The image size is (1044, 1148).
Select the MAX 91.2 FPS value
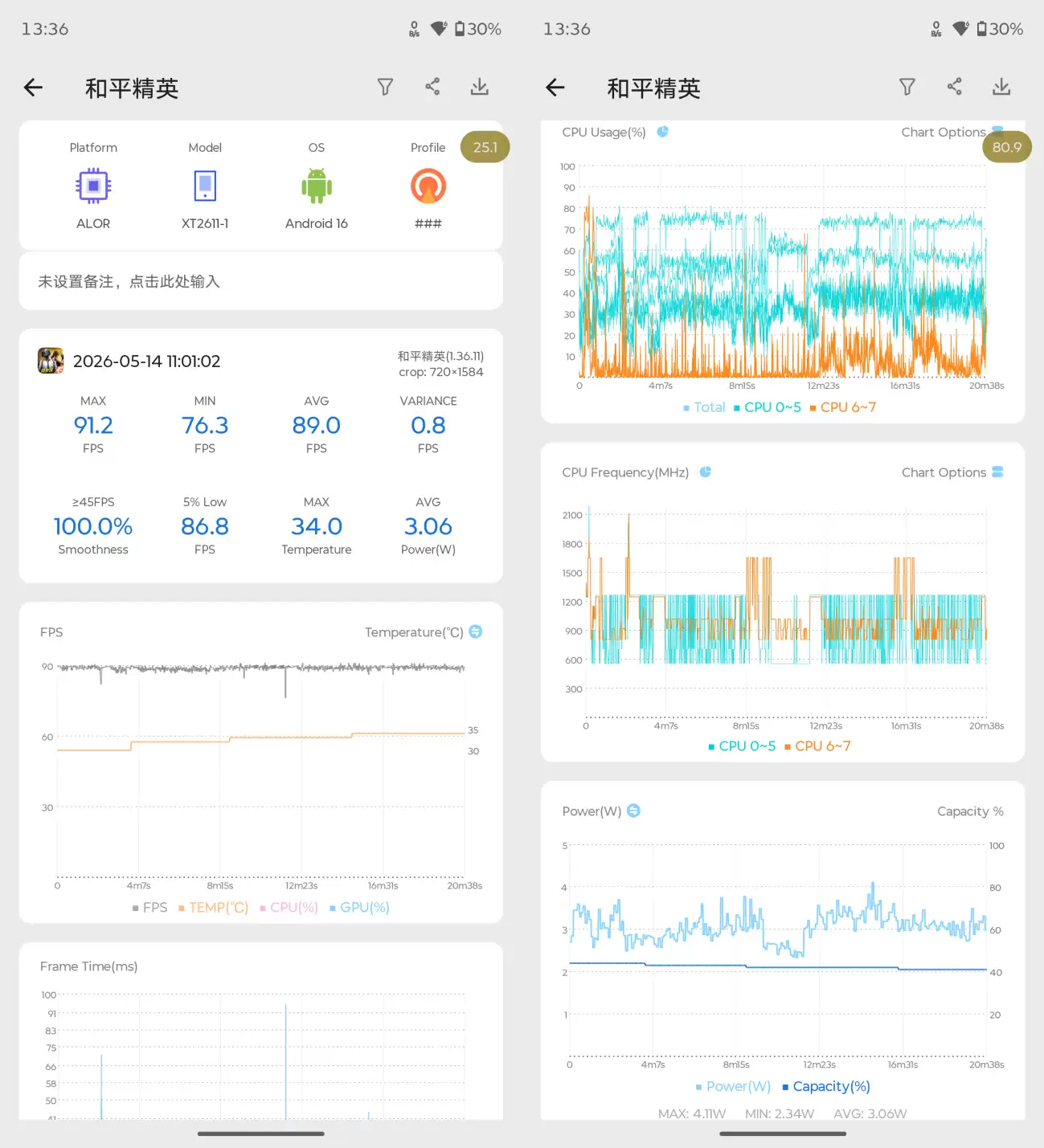93,425
